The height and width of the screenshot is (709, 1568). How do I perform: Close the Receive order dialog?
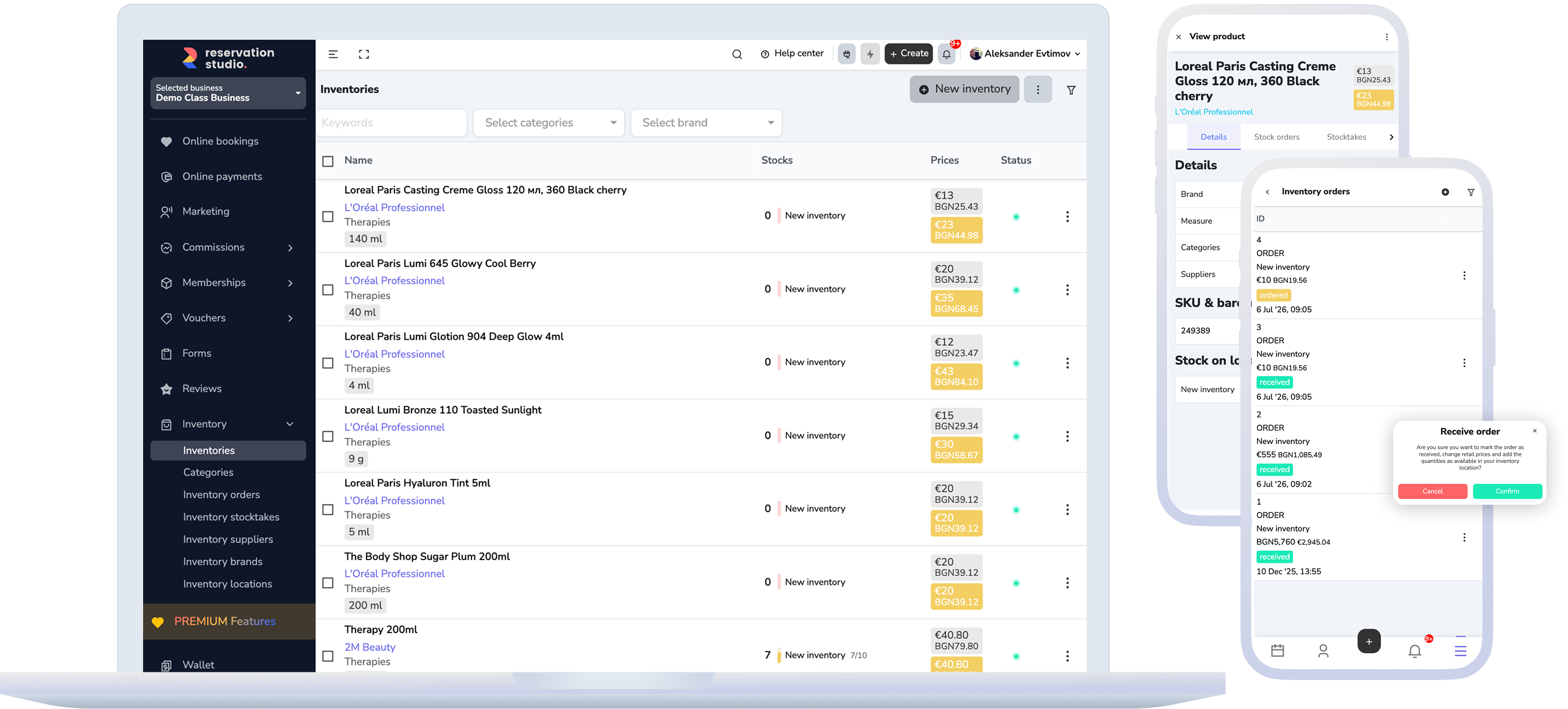click(1535, 431)
